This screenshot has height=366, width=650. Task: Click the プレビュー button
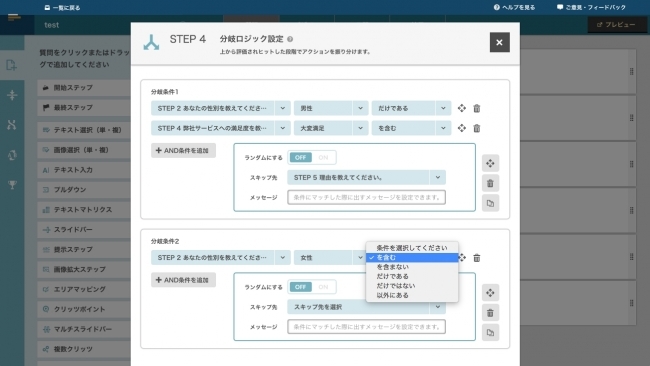(x=616, y=25)
